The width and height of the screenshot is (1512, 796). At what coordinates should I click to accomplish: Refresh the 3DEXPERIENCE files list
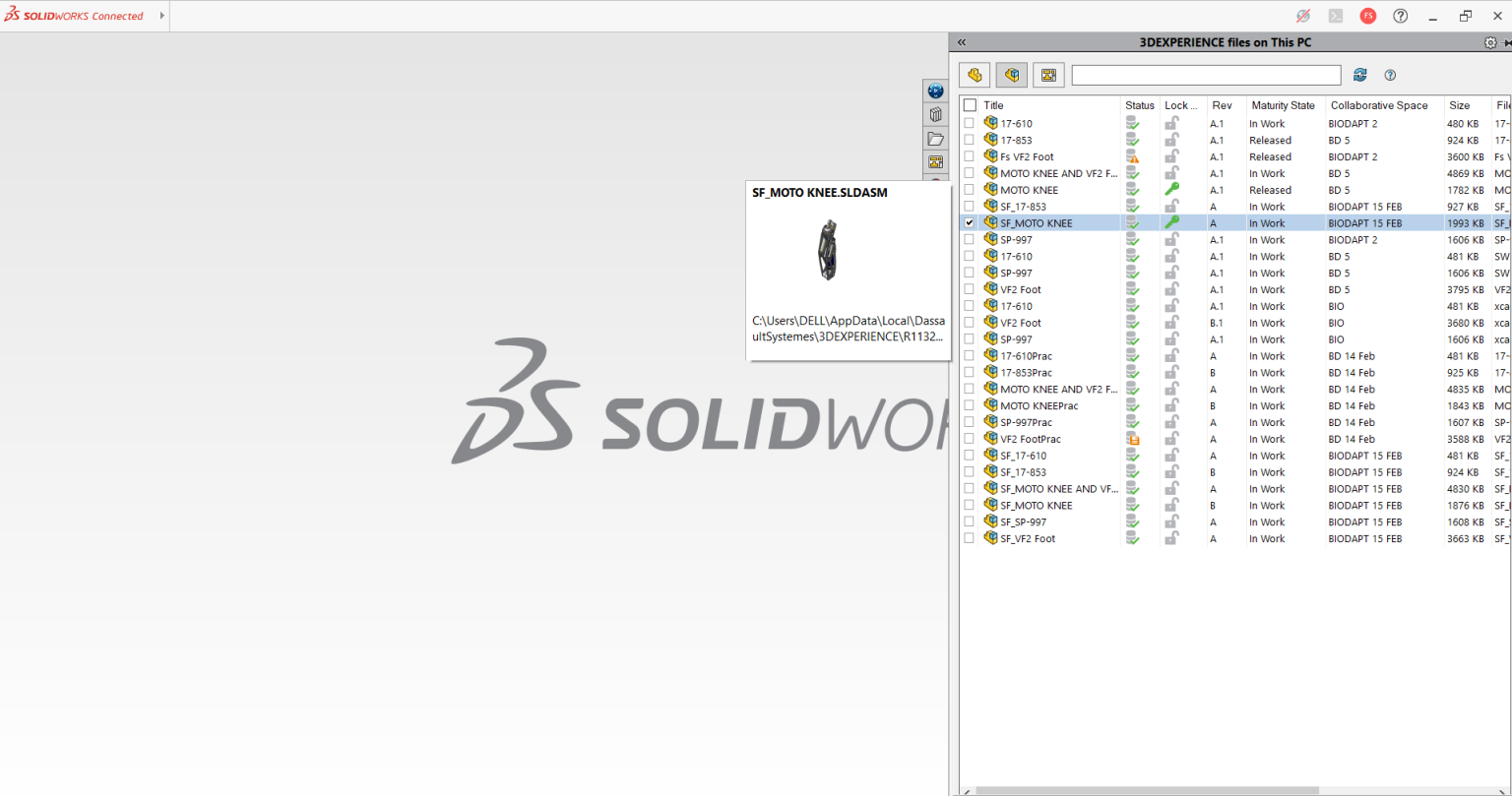coord(1360,75)
